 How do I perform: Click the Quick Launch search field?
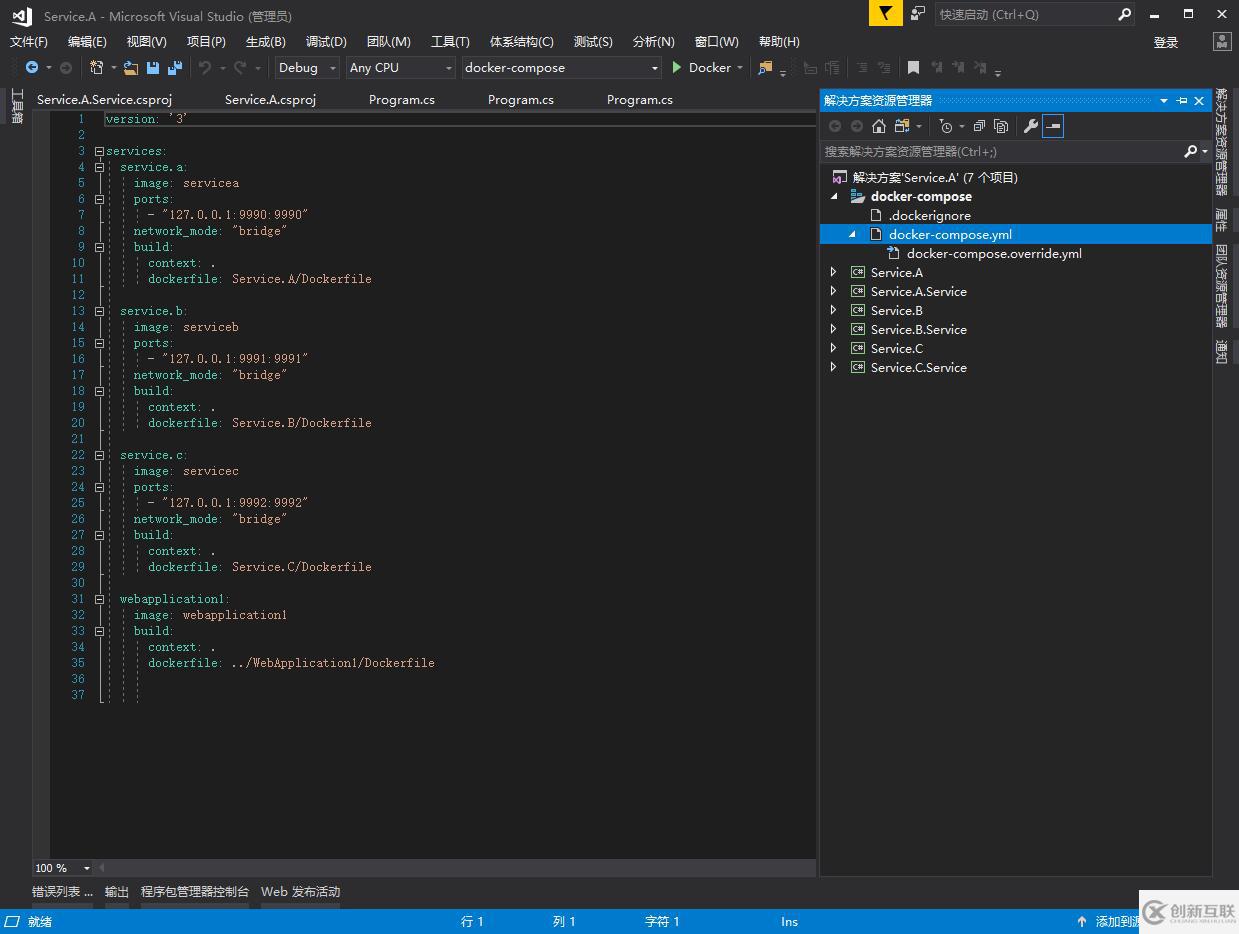coord(1025,14)
